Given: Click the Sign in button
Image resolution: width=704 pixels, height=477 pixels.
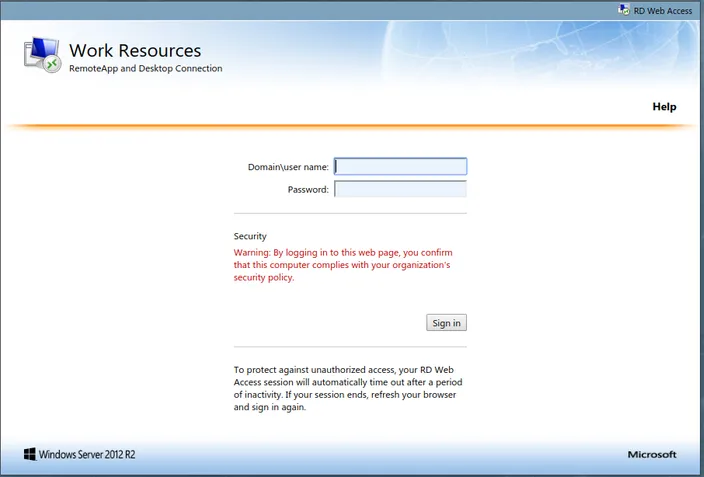Looking at the screenshot, I should 446,322.
